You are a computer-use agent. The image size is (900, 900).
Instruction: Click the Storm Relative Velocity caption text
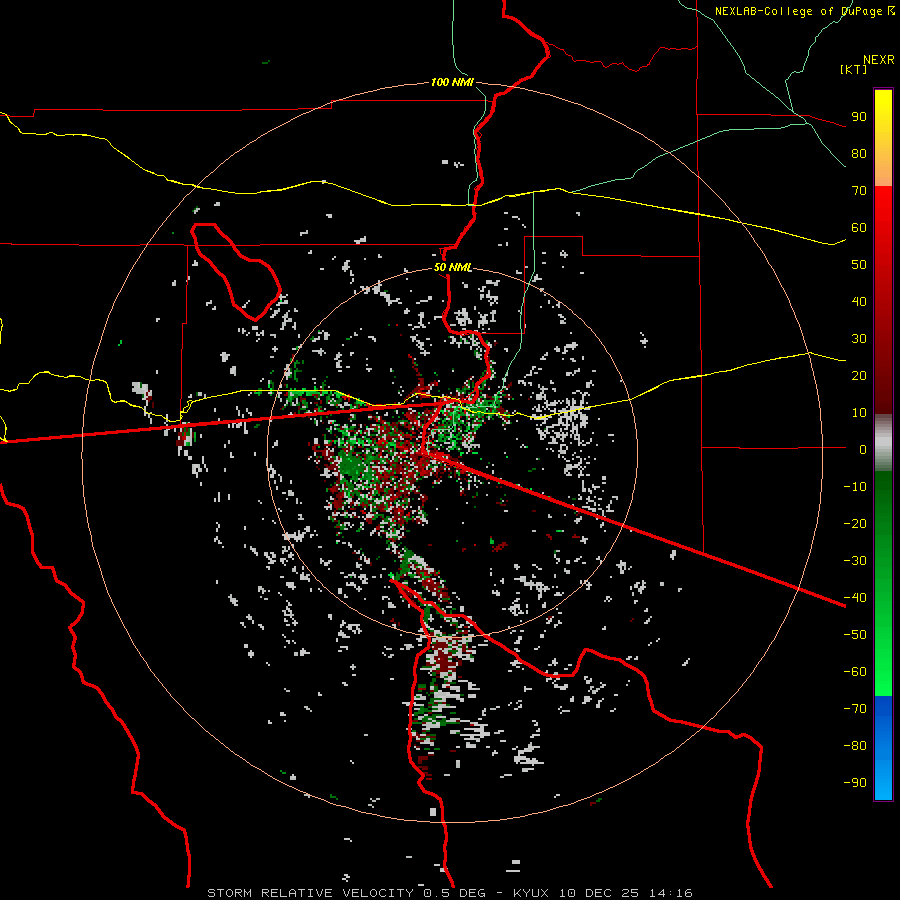pyautogui.click(x=449, y=893)
